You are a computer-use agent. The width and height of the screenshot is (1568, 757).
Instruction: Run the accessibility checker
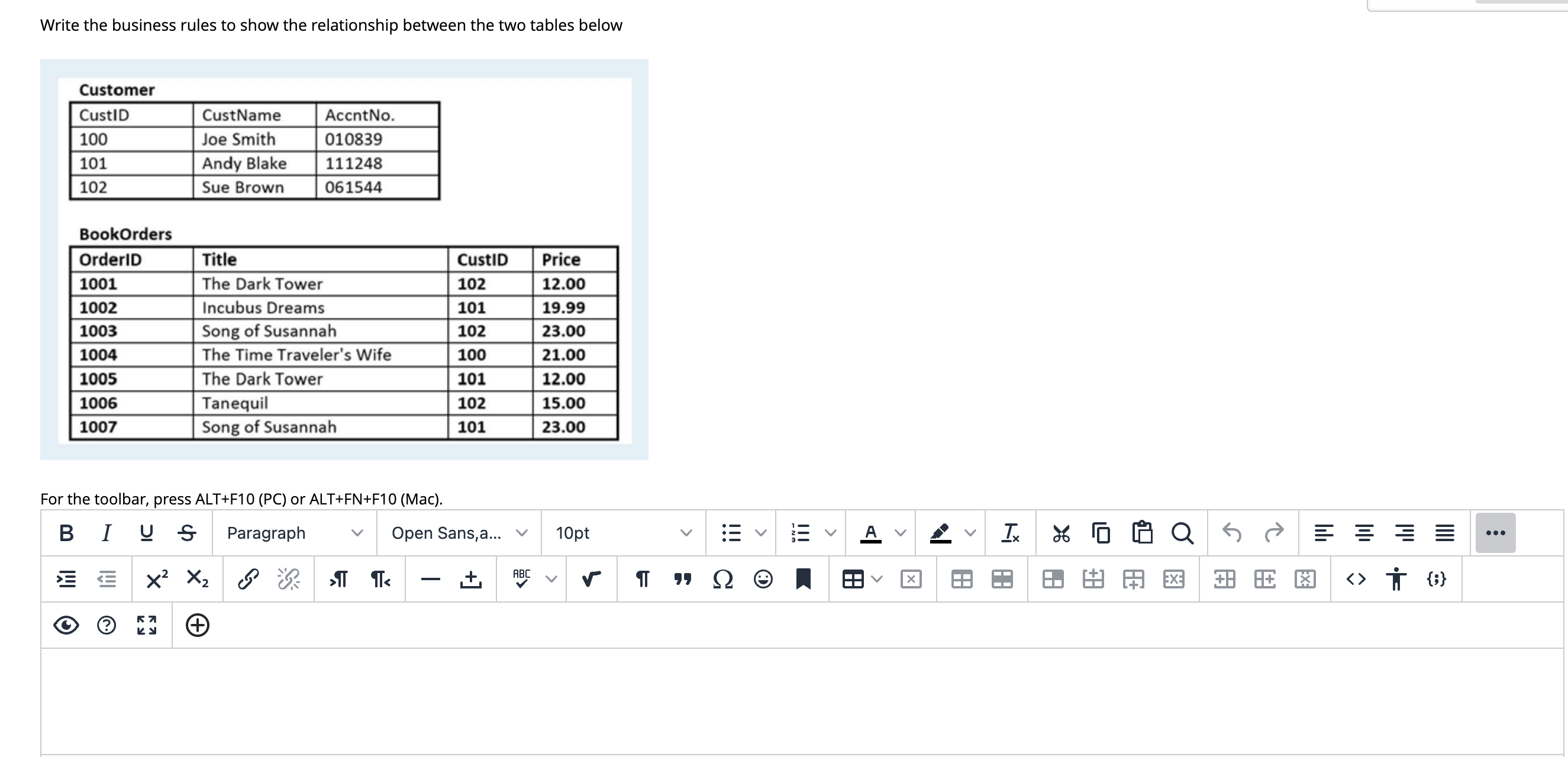pos(1395,579)
